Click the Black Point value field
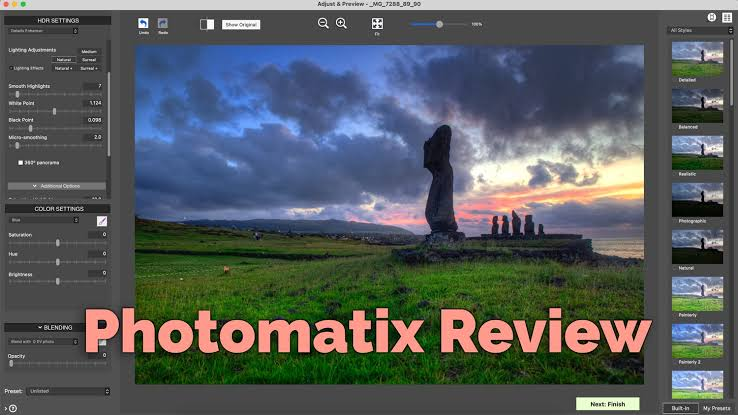Image resolution: width=738 pixels, height=415 pixels. [93, 120]
